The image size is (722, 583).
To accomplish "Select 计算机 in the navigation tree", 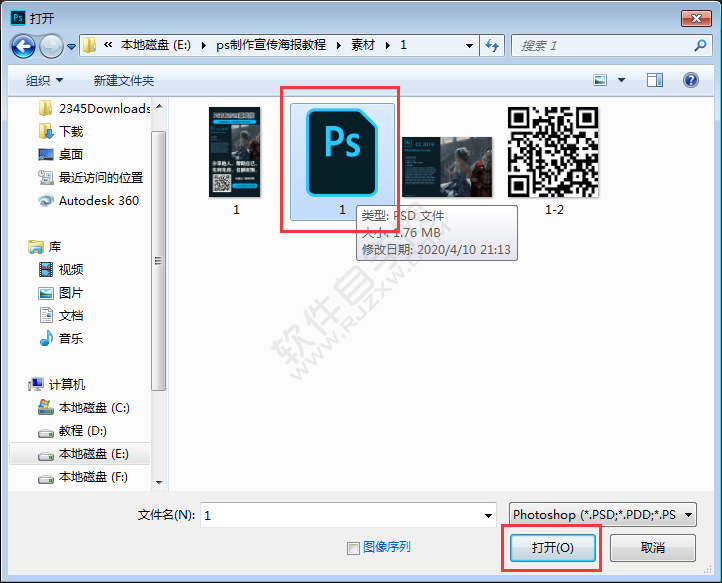I will click(57, 384).
